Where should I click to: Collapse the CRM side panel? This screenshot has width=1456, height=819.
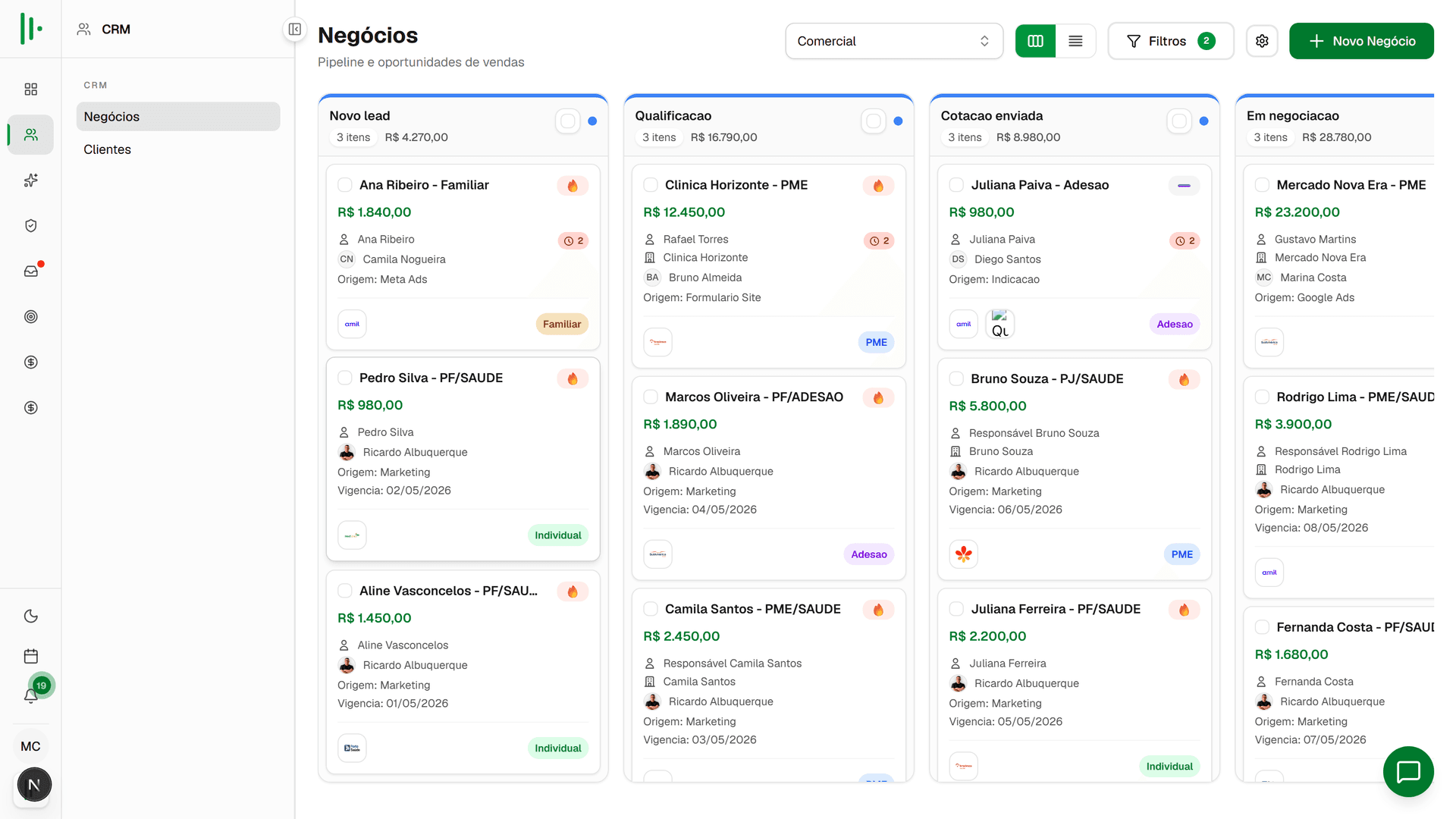point(295,30)
